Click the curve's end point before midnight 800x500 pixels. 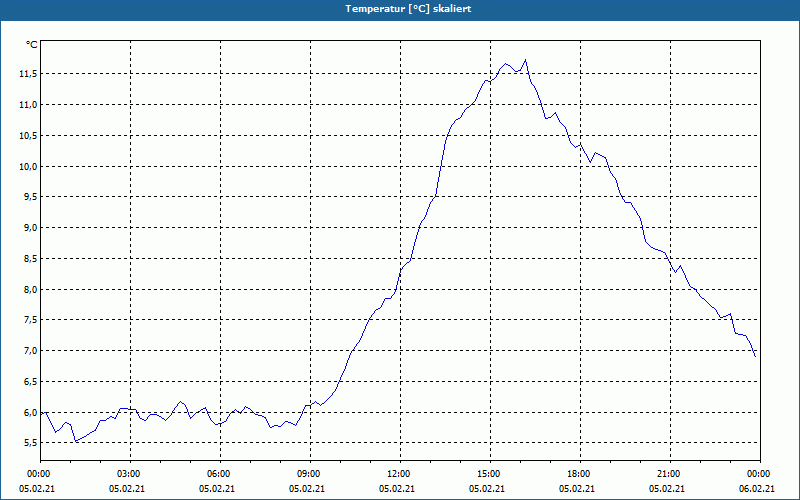click(755, 356)
